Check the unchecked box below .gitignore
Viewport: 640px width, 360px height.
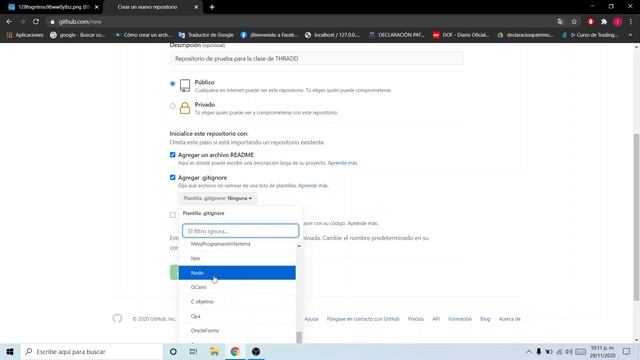coord(173,215)
